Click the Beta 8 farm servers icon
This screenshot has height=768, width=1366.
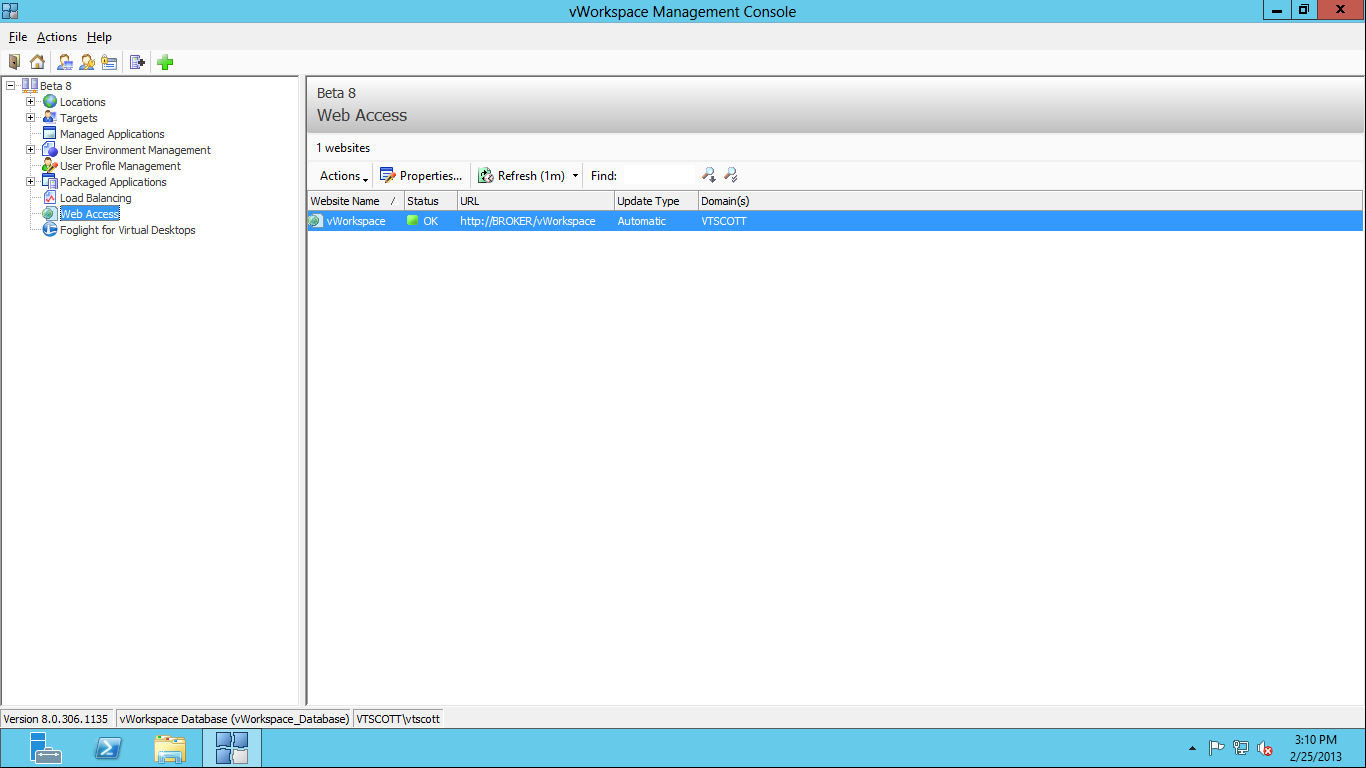pyautogui.click(x=29, y=86)
